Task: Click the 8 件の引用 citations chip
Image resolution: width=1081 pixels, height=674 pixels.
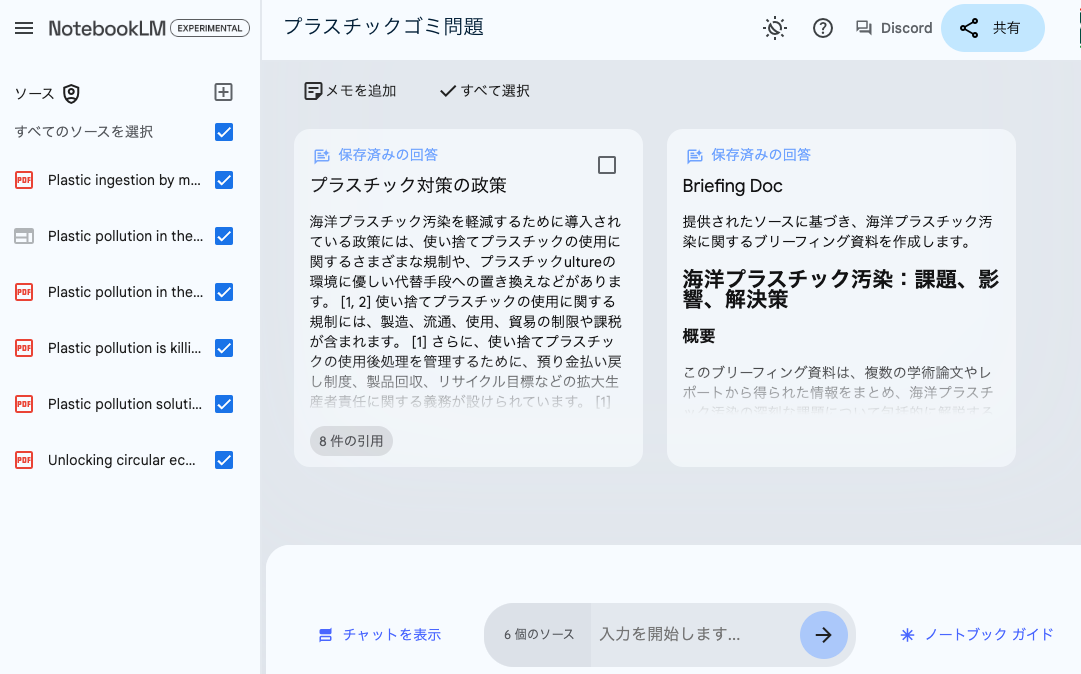Action: click(x=351, y=441)
